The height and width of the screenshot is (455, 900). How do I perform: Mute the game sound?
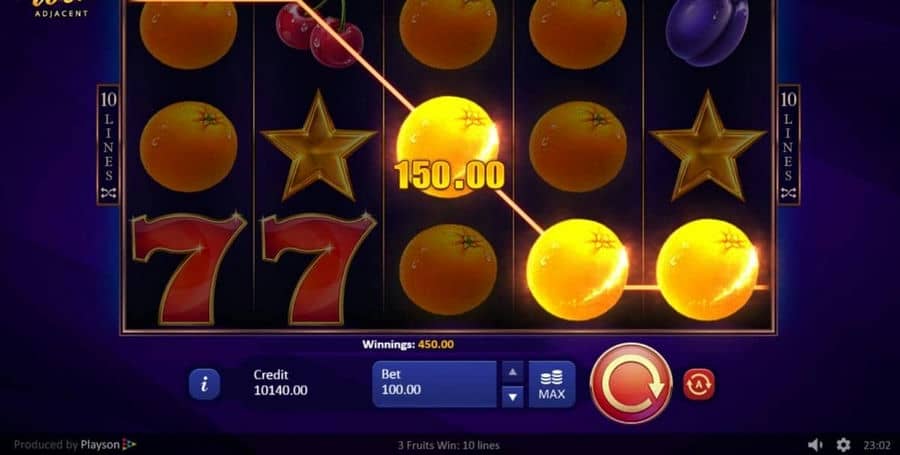(815, 445)
